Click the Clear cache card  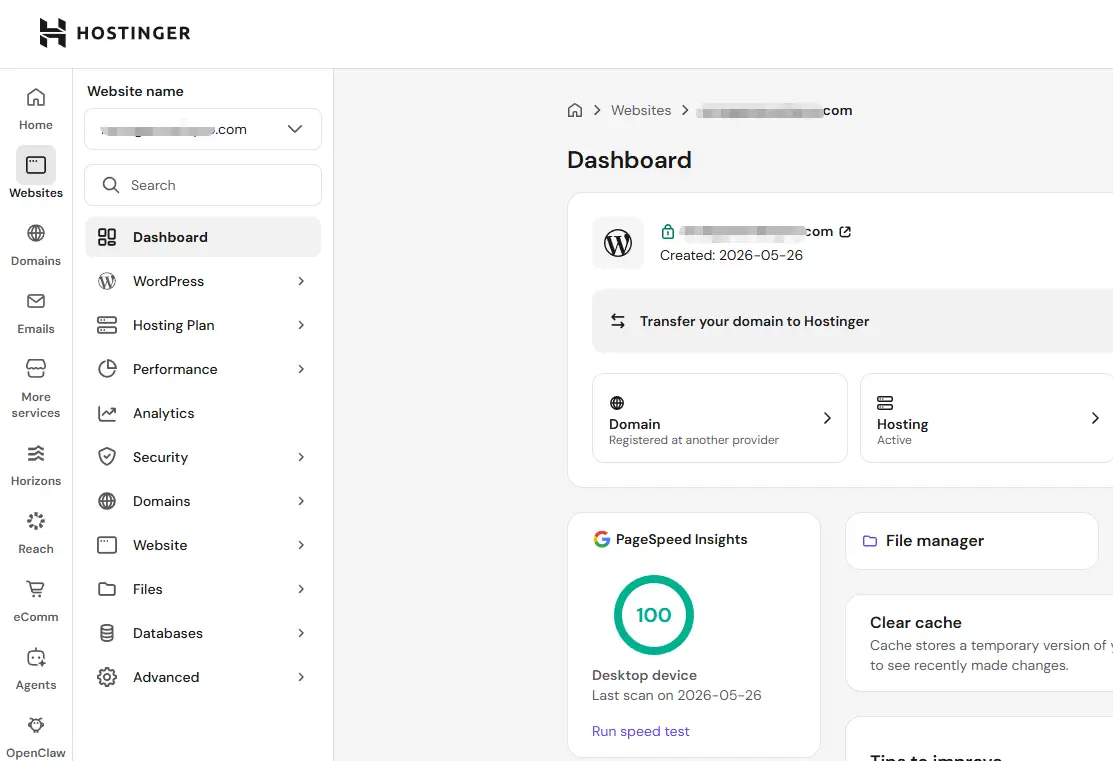[980, 643]
